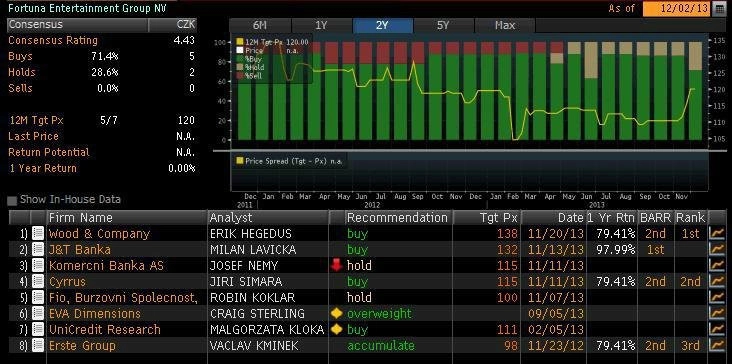Click yellow diamond marker on EVA Dimensions row
This screenshot has width=732, height=364.
(x=336, y=314)
